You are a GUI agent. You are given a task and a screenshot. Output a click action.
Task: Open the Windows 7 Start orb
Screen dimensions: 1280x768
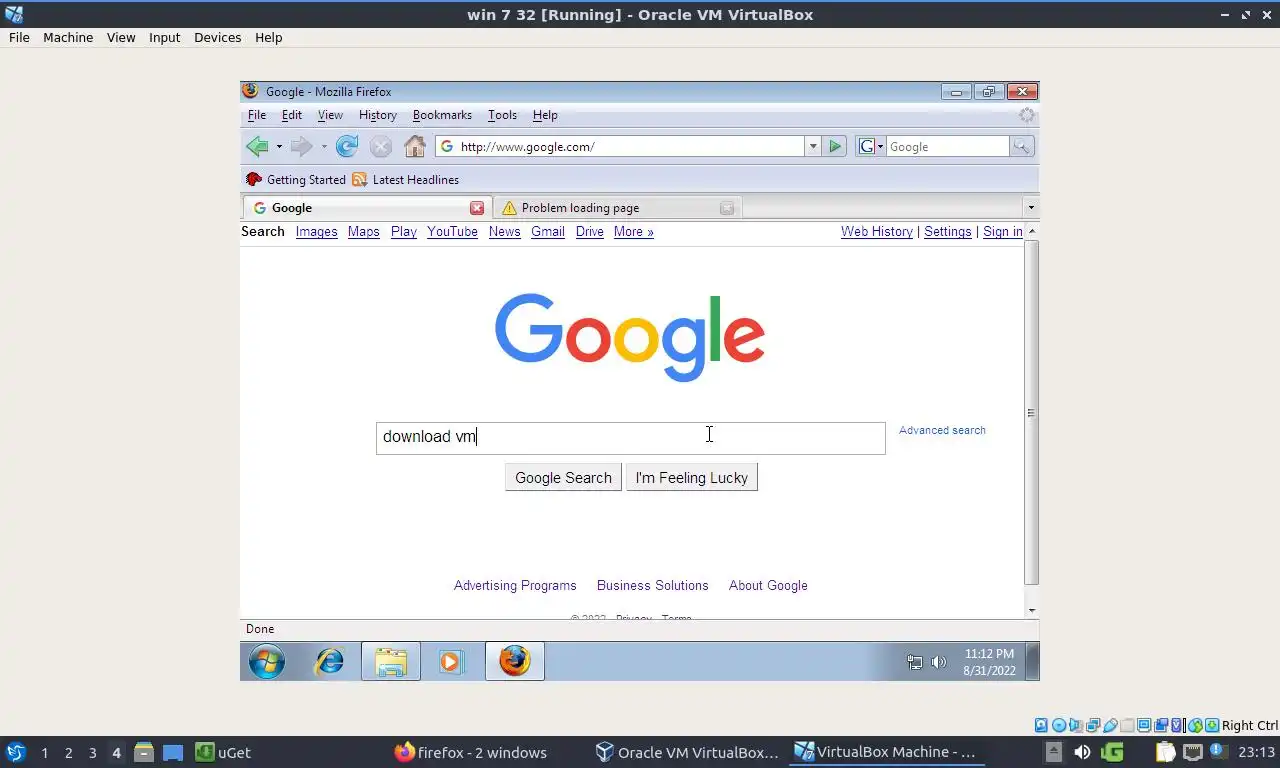(x=267, y=661)
